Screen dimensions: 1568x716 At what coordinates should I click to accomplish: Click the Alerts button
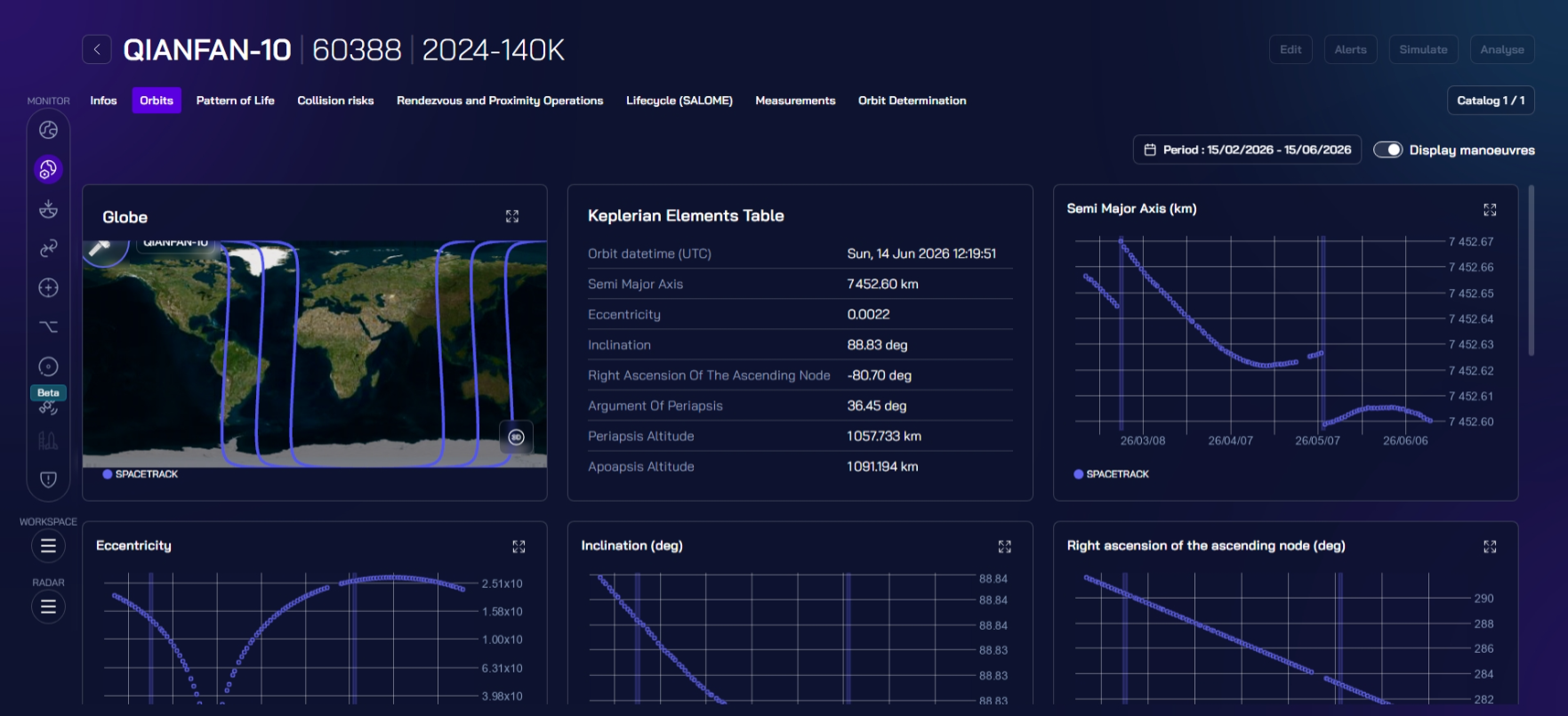tap(1350, 50)
